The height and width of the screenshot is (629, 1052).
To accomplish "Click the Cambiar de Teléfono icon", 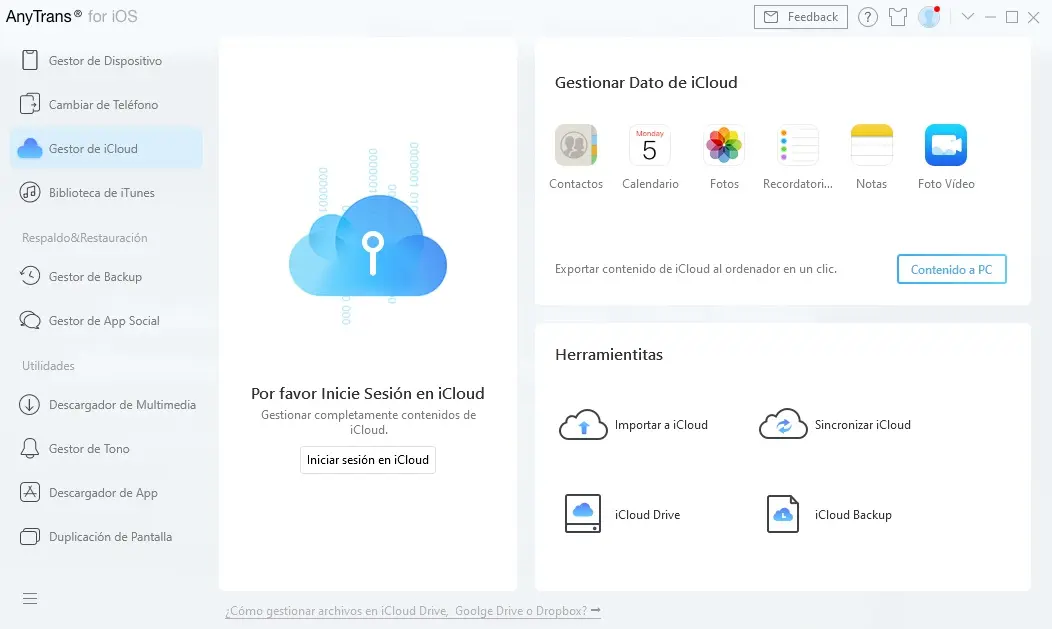I will click(x=30, y=105).
